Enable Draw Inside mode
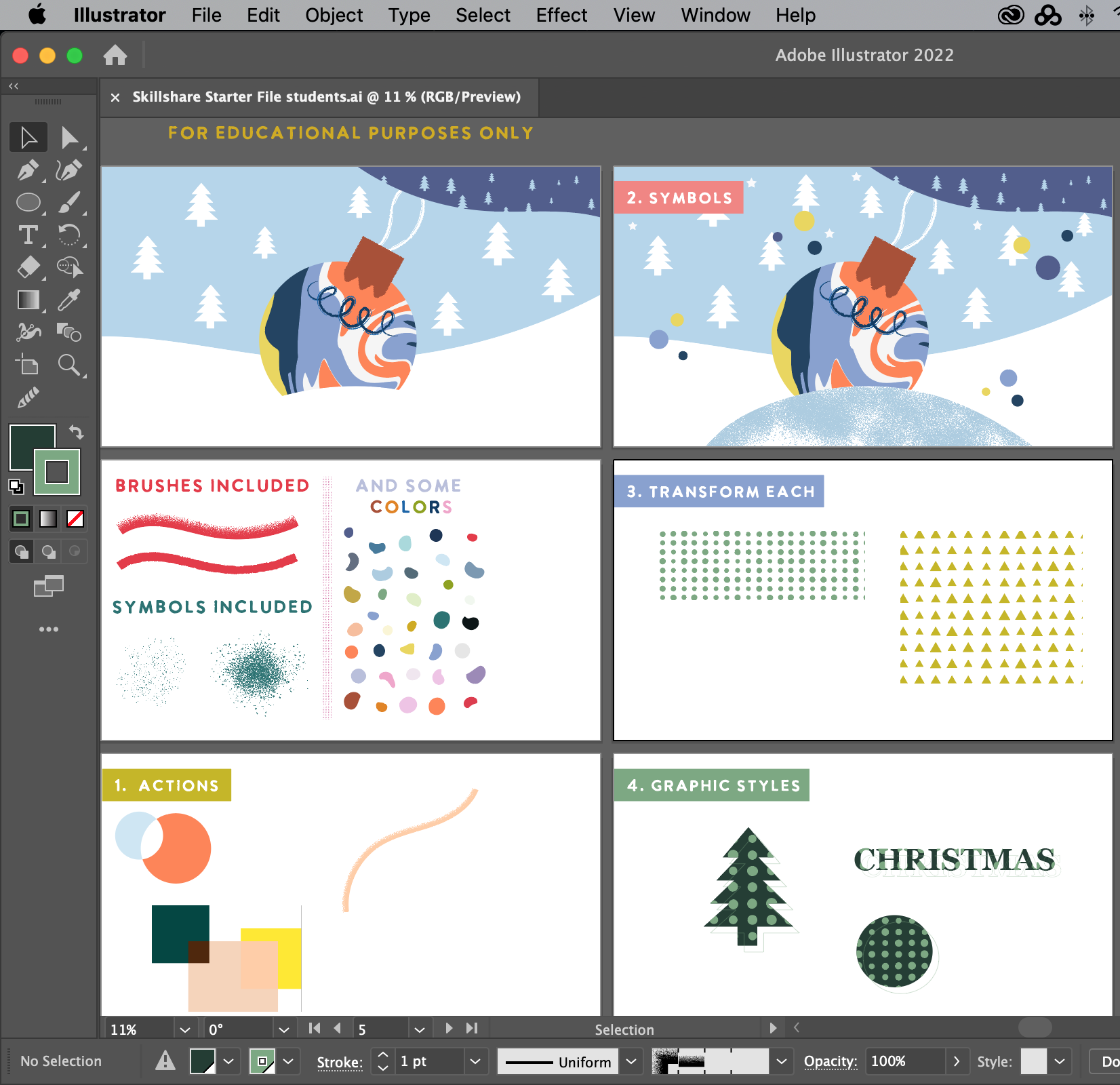The image size is (1120, 1085). pyautogui.click(x=75, y=551)
